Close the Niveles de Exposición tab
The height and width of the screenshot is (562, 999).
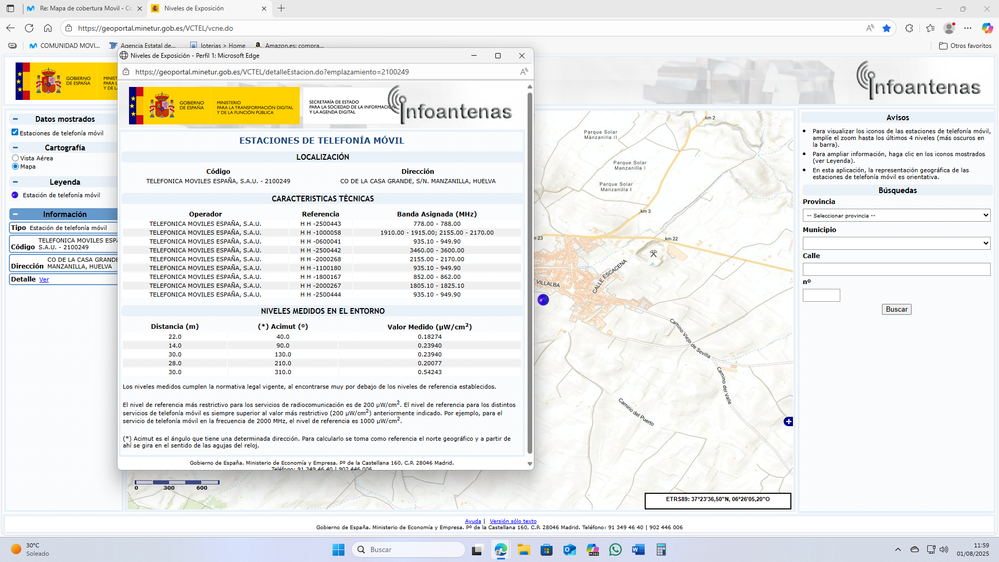[x=264, y=8]
